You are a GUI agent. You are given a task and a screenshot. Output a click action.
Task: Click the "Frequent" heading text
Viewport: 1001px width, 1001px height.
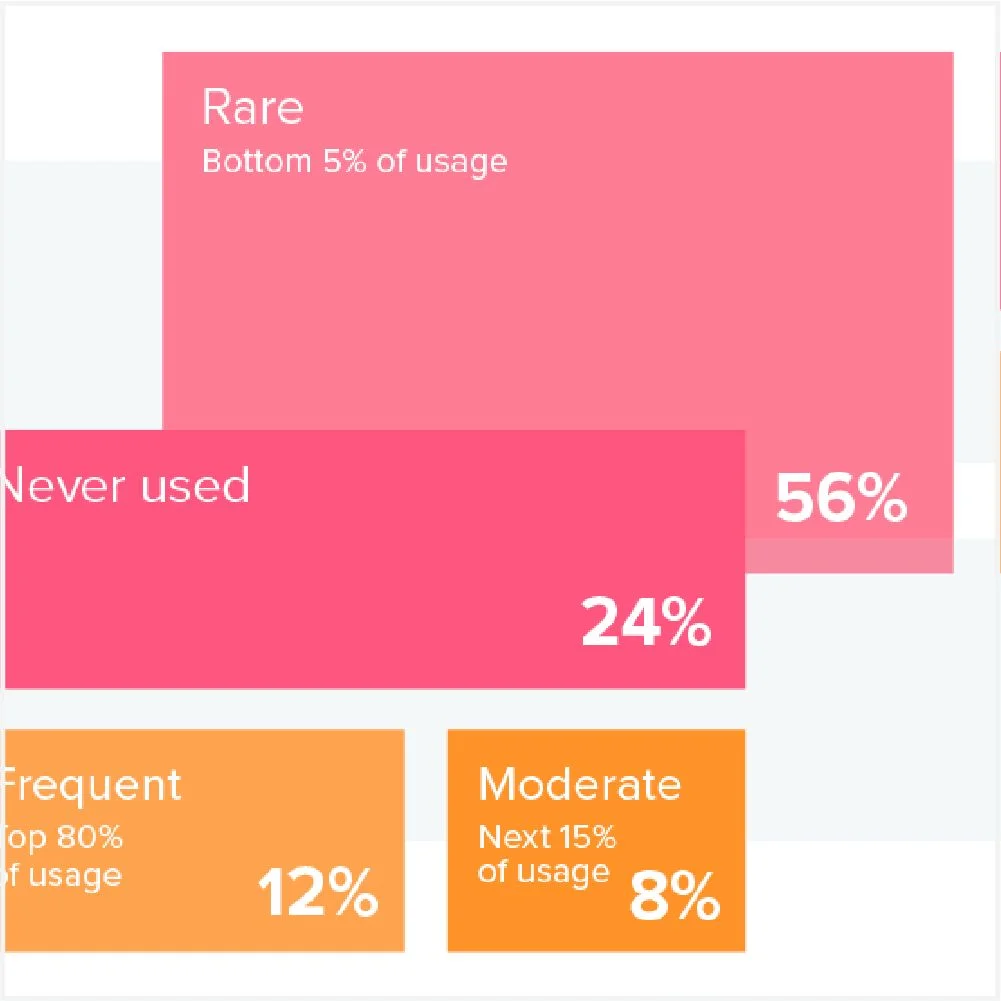[92, 785]
